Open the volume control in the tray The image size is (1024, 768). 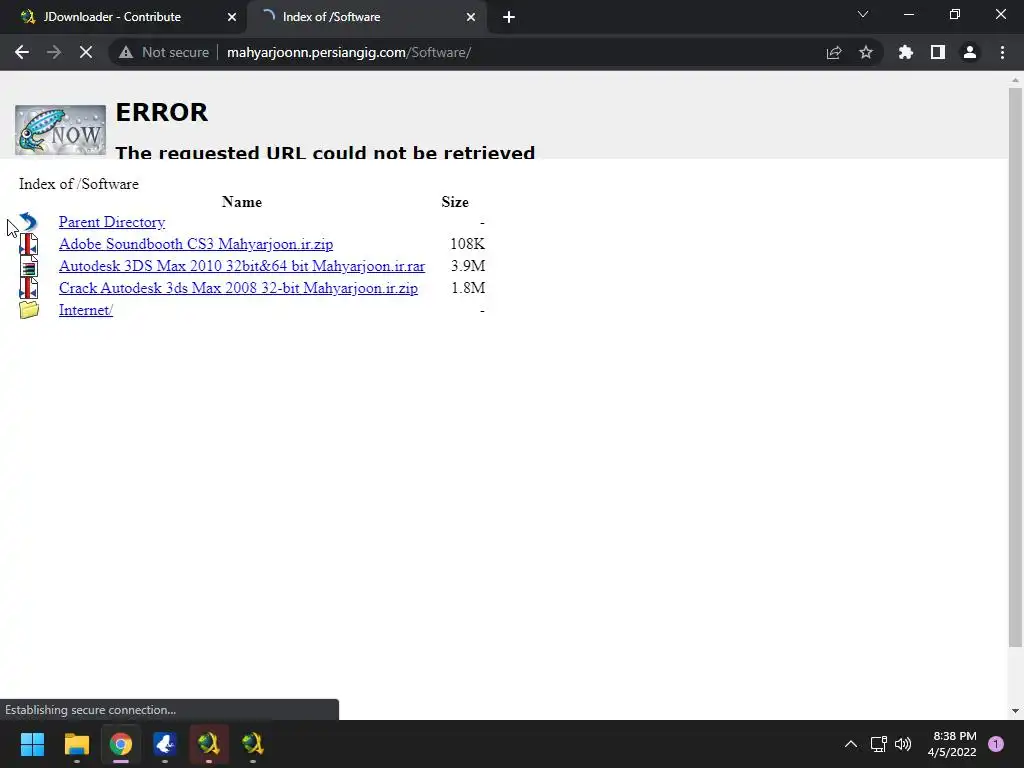point(903,744)
